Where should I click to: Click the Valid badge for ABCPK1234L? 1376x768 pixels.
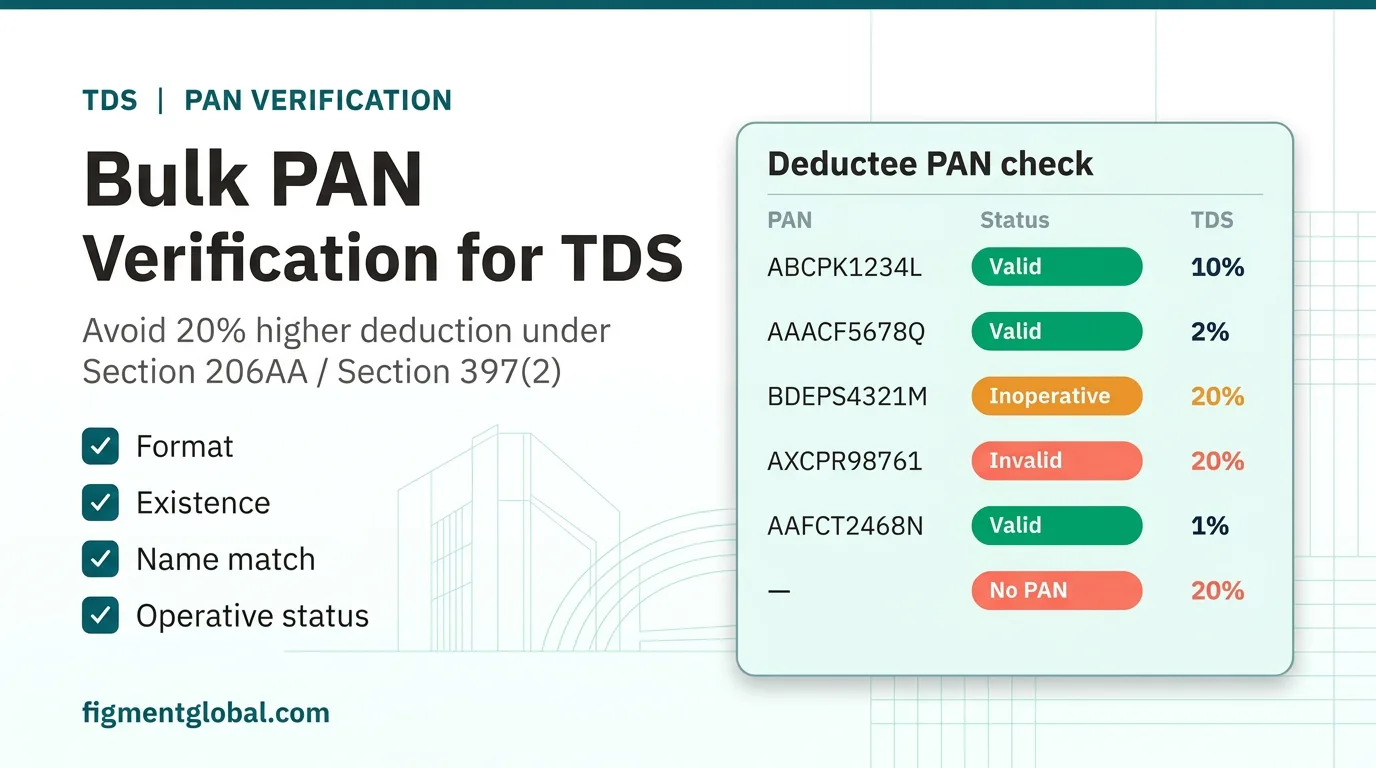tap(1056, 267)
